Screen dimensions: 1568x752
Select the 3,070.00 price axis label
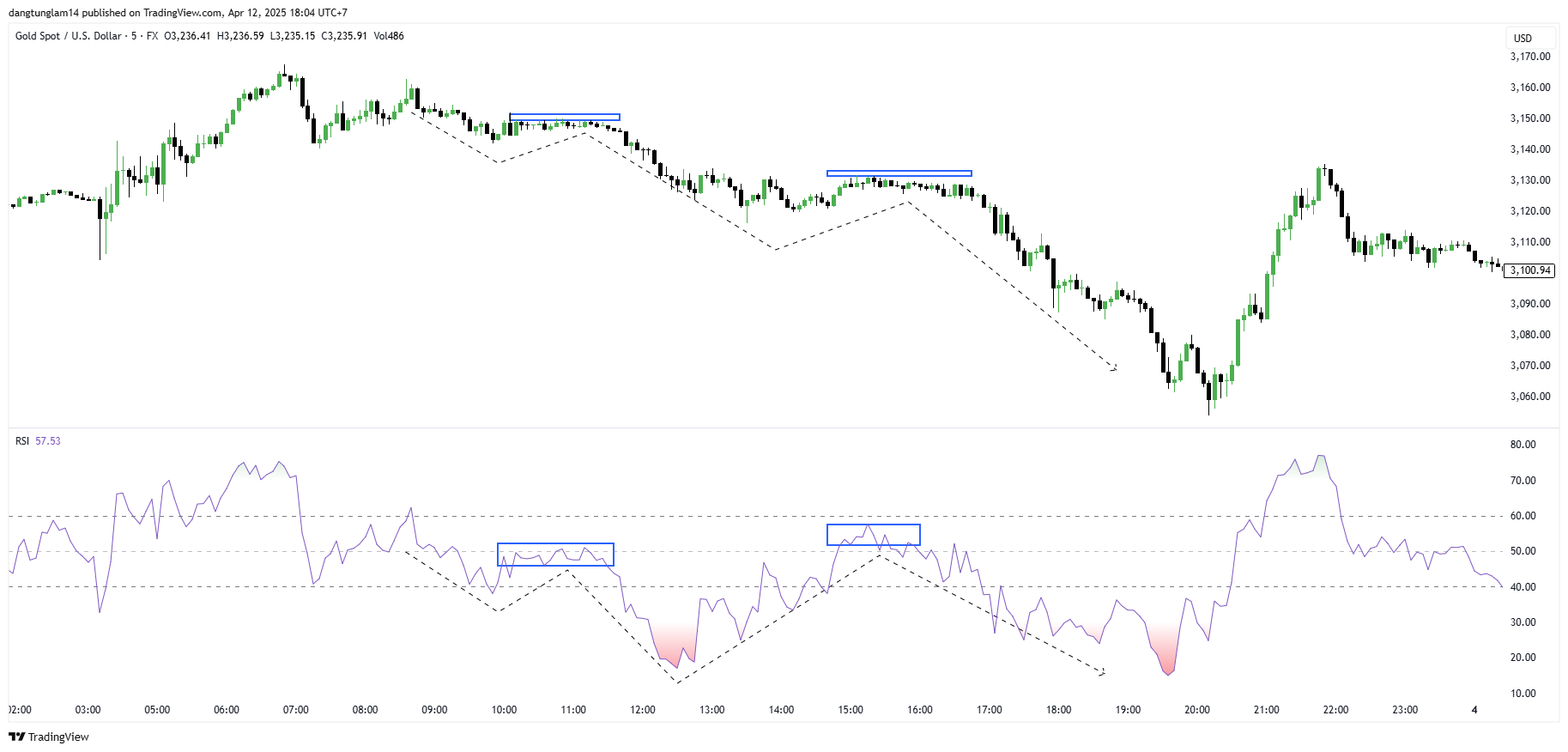point(1530,366)
